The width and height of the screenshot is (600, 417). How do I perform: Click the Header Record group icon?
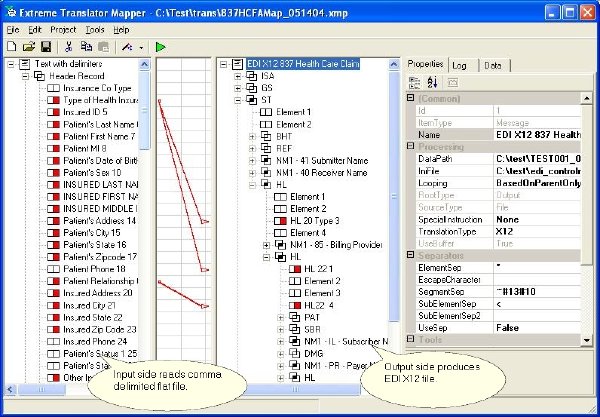click(39, 76)
